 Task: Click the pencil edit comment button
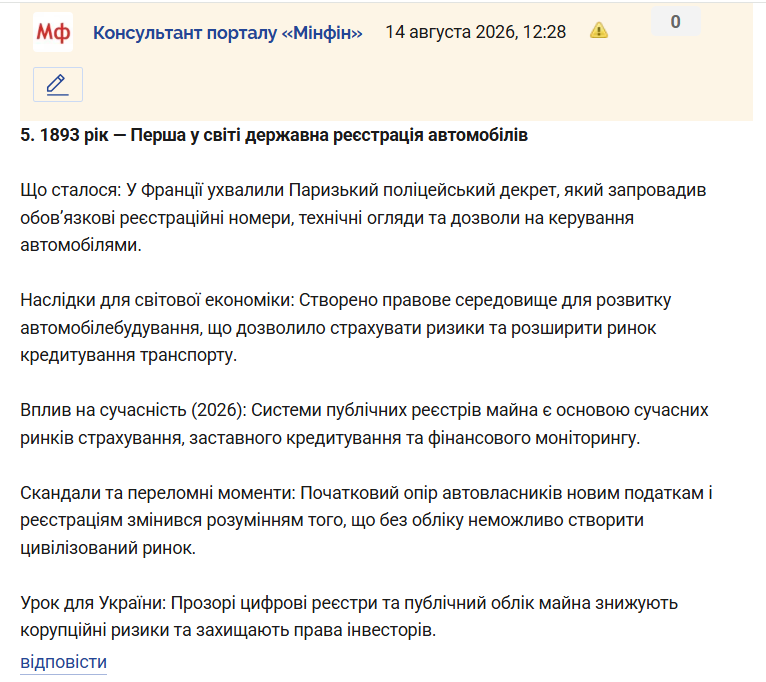pyautogui.click(x=58, y=85)
